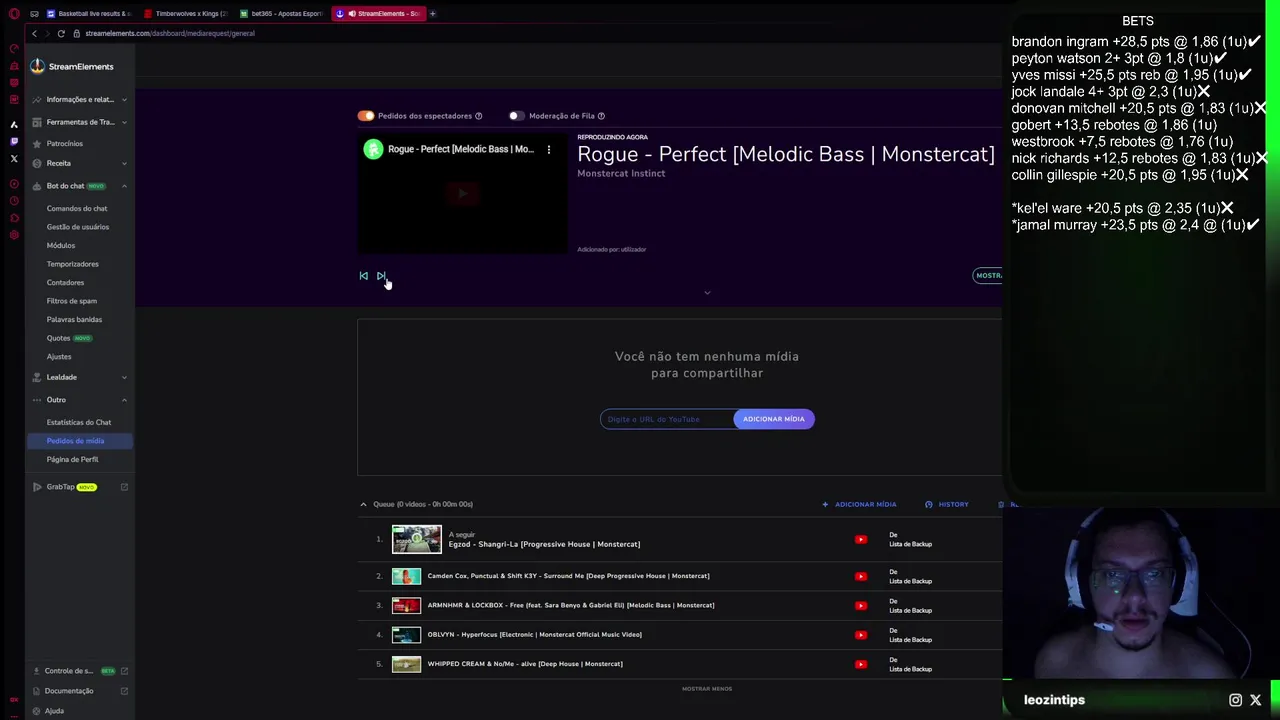Viewport: 1280px width, 720px height.
Task: Go back to the previous media track
Action: pyautogui.click(x=363, y=276)
